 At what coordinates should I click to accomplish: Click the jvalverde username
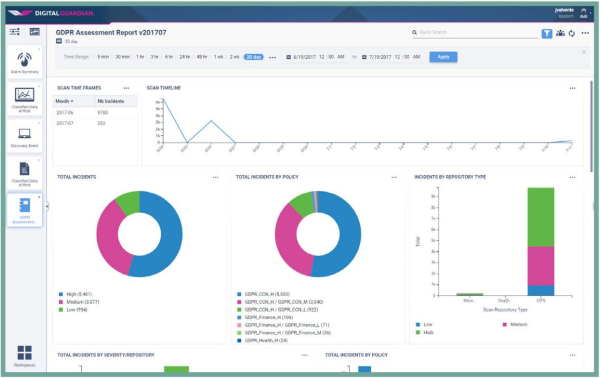(x=564, y=10)
